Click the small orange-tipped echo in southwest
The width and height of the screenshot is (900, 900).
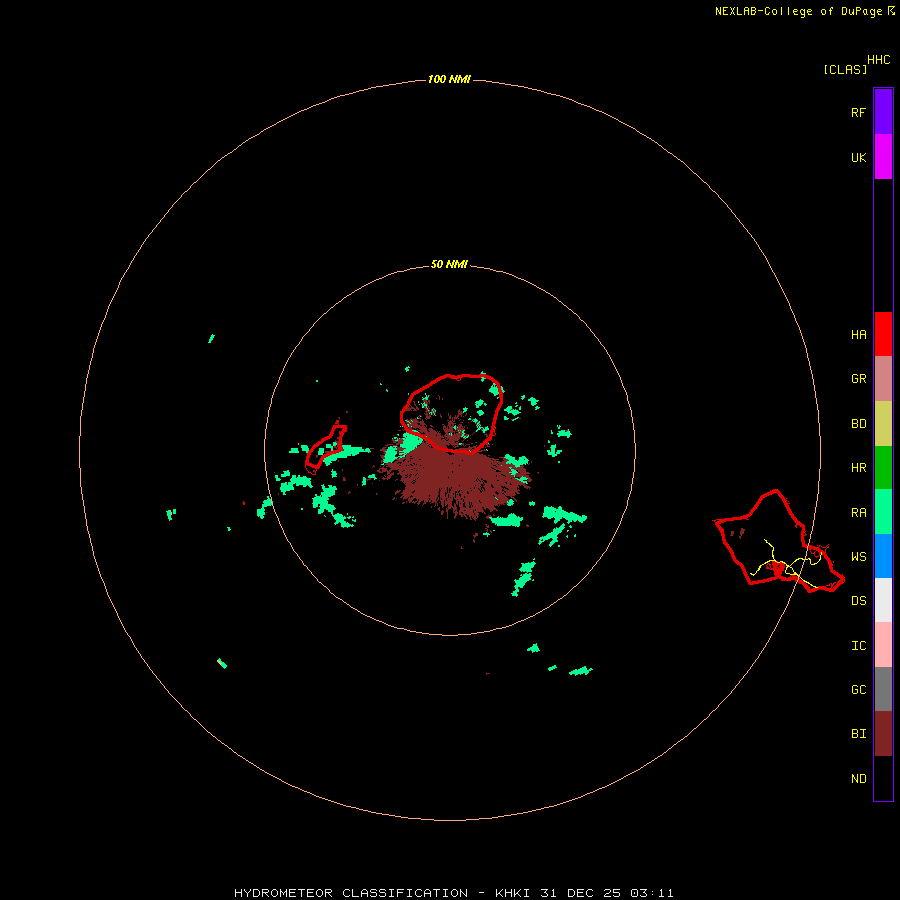coord(222,664)
